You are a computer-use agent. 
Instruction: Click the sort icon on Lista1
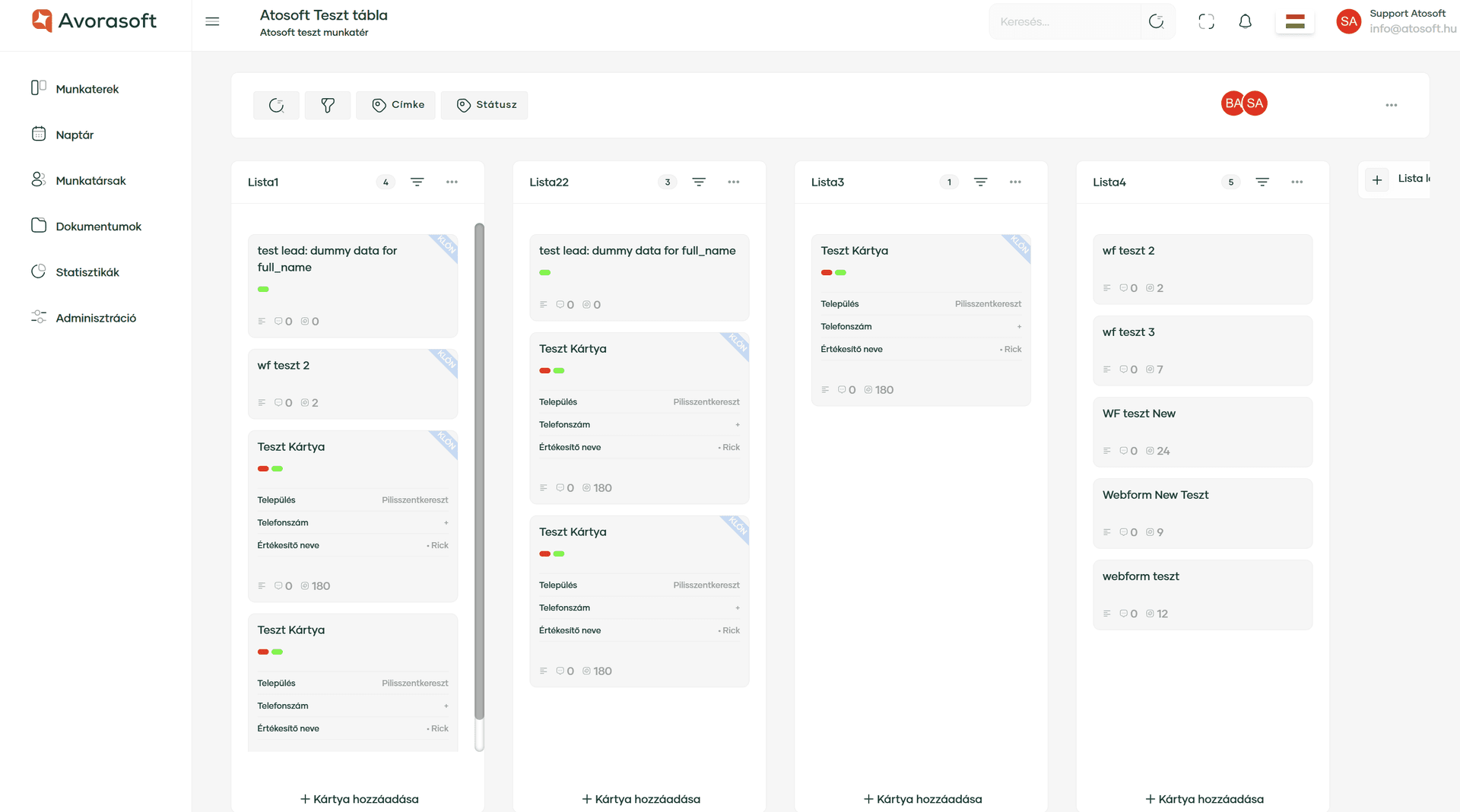pos(417,182)
